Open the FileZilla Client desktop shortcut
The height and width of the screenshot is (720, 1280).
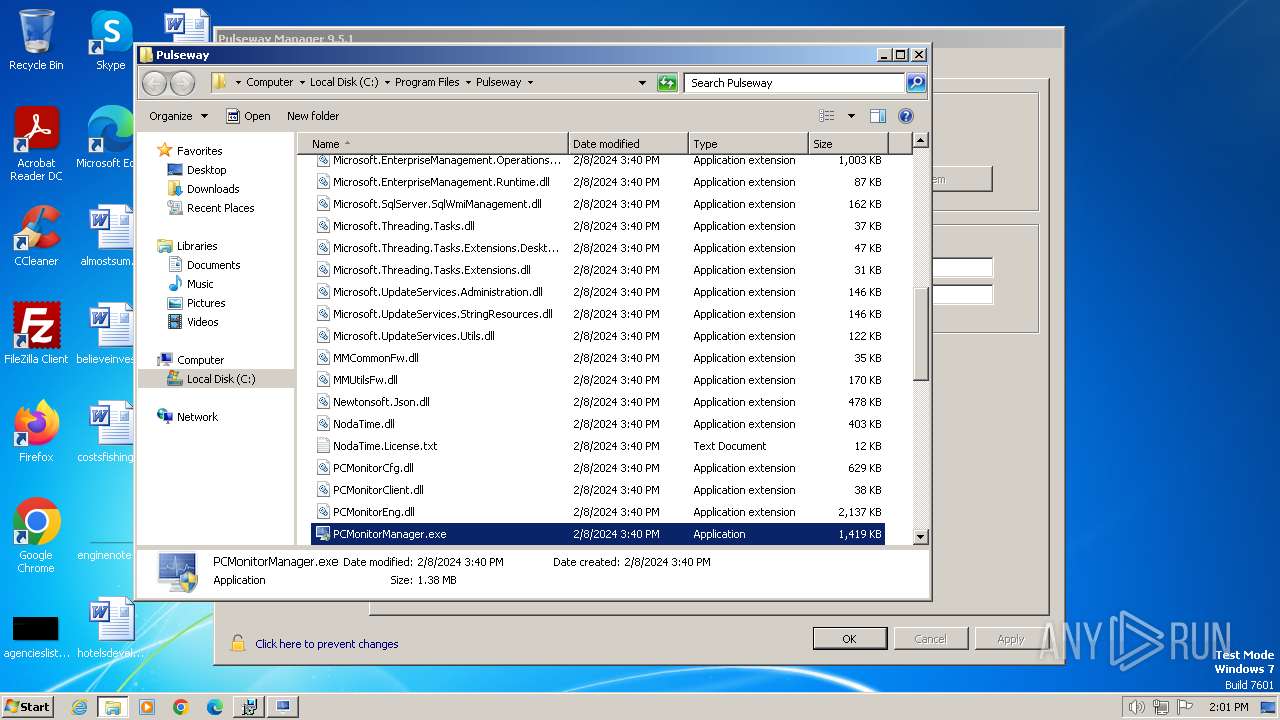pos(36,333)
